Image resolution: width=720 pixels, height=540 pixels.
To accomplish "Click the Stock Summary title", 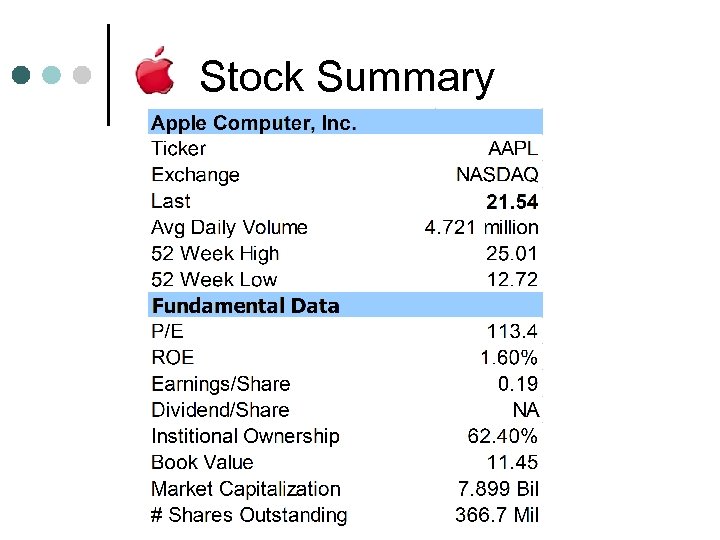I will pyautogui.click(x=346, y=77).
